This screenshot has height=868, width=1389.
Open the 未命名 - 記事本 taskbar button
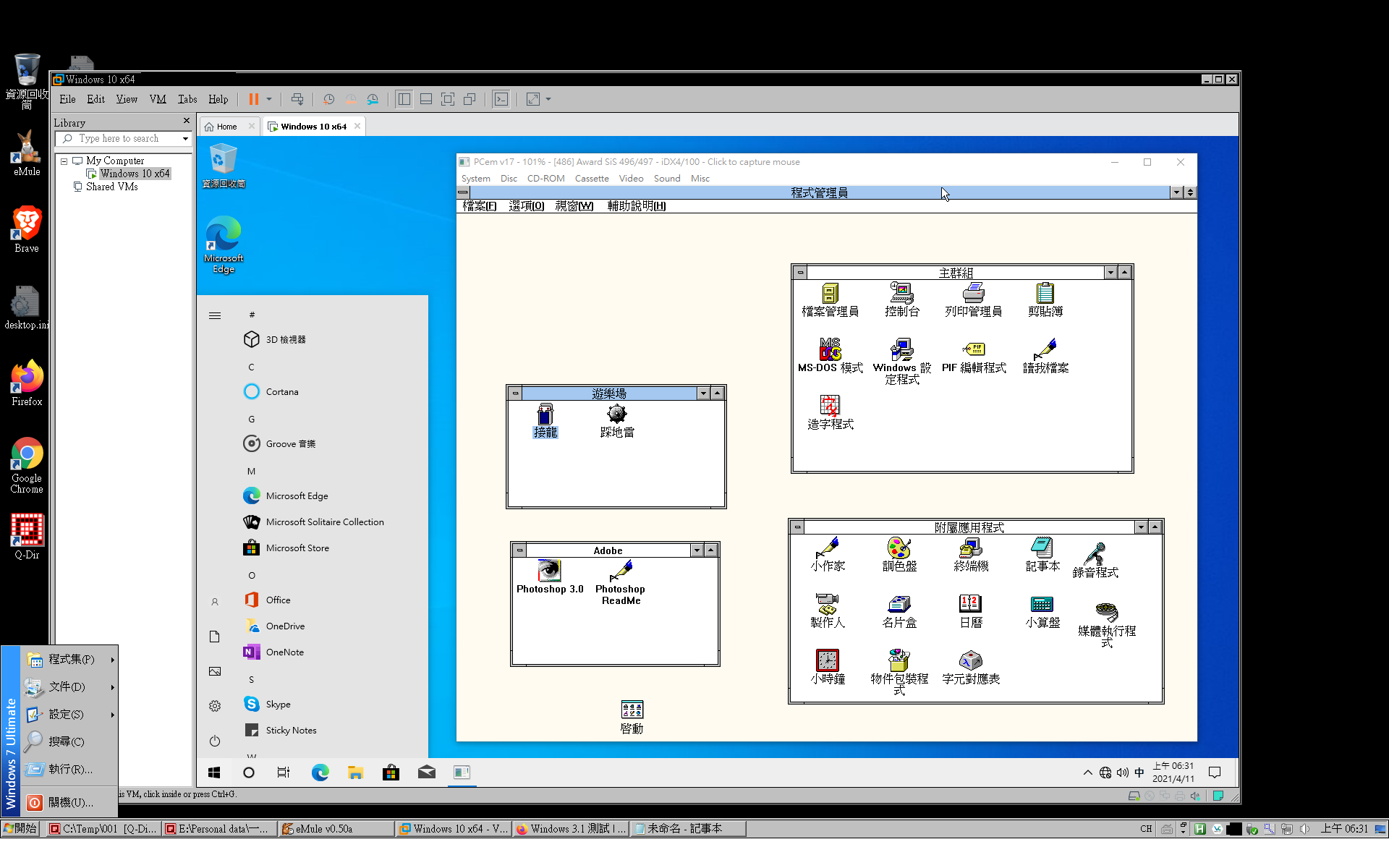pyautogui.click(x=689, y=829)
